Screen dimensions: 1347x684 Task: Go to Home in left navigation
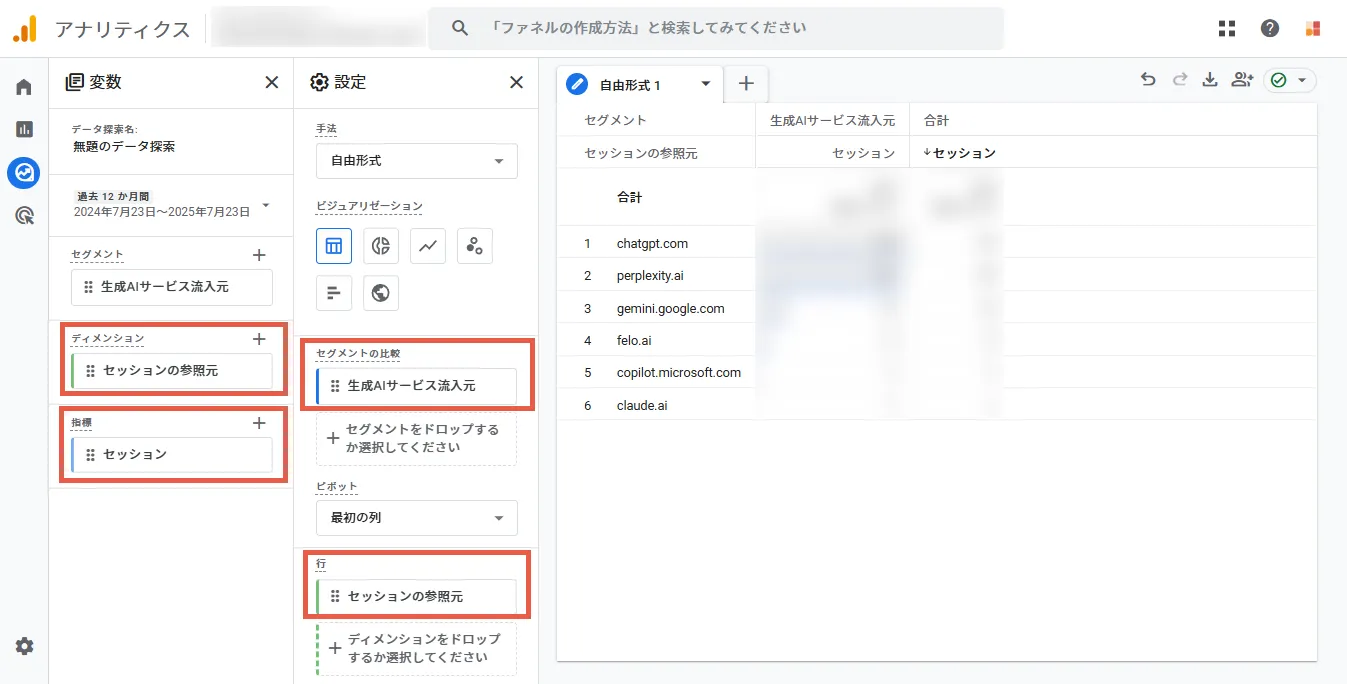click(24, 87)
